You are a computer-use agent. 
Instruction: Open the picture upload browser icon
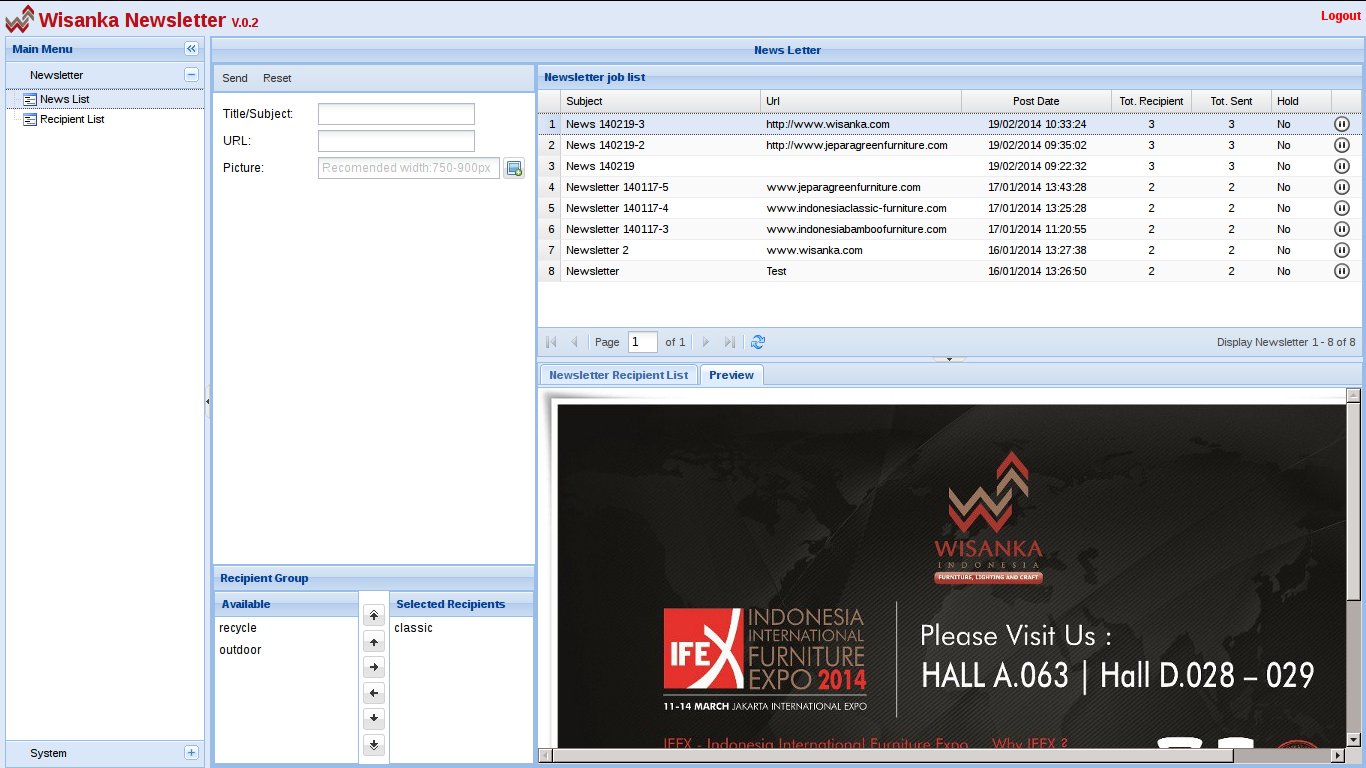pyautogui.click(x=514, y=170)
